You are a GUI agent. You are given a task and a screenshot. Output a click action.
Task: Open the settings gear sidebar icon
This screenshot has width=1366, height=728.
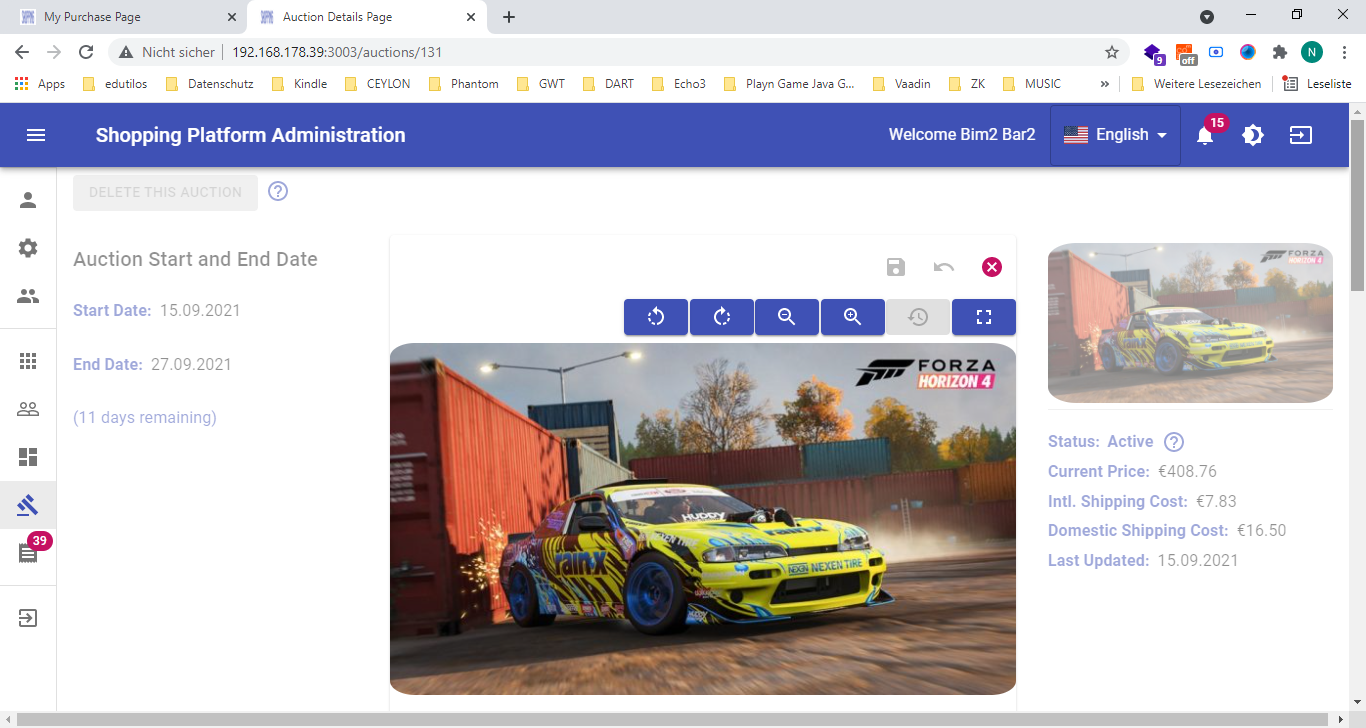[x=28, y=248]
